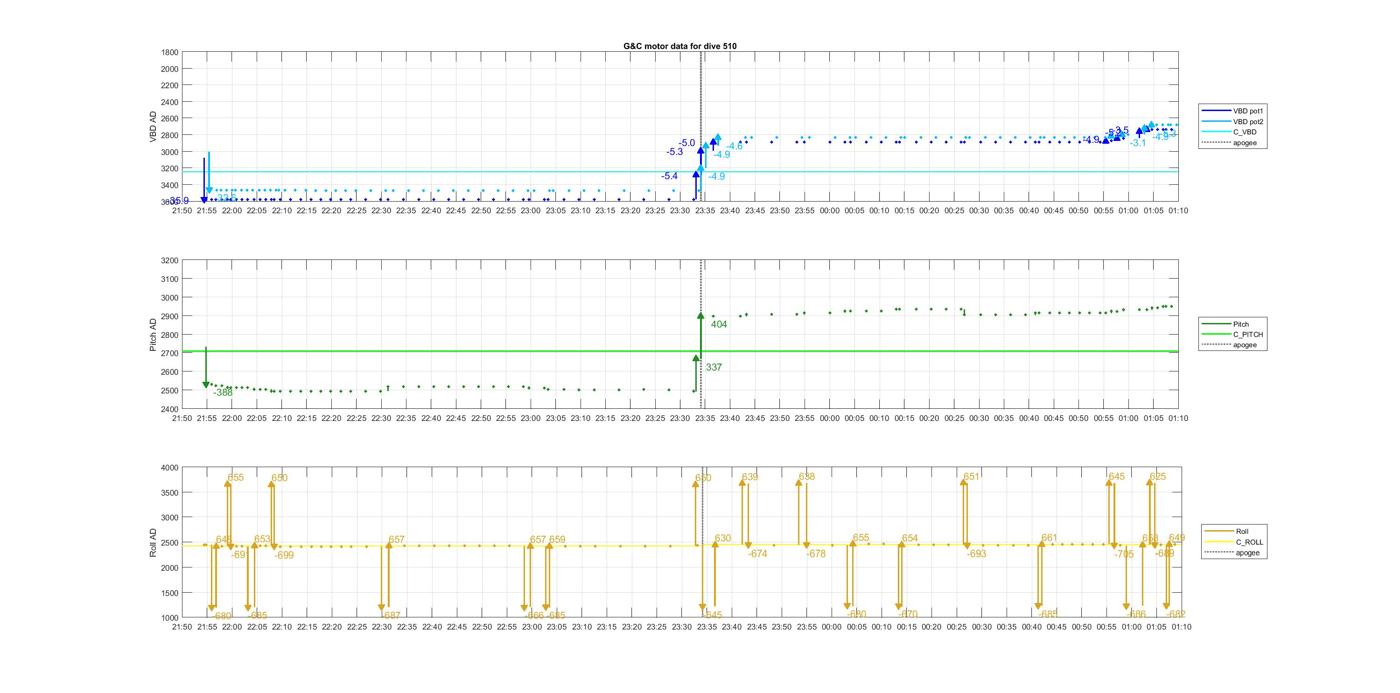
Task: Click the '639' roll move label
Action: point(750,478)
